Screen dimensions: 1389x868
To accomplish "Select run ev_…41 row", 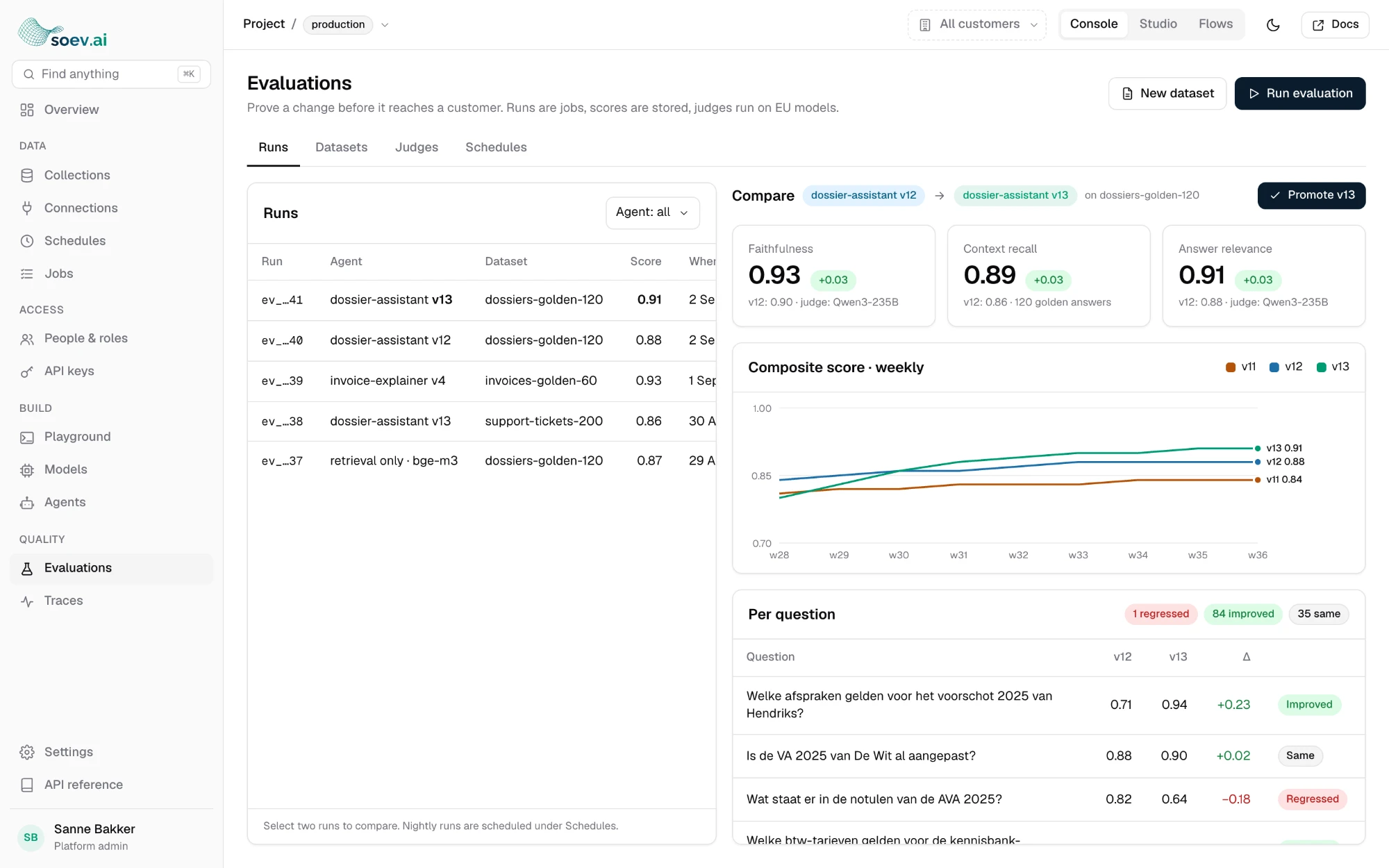I will 481,301.
